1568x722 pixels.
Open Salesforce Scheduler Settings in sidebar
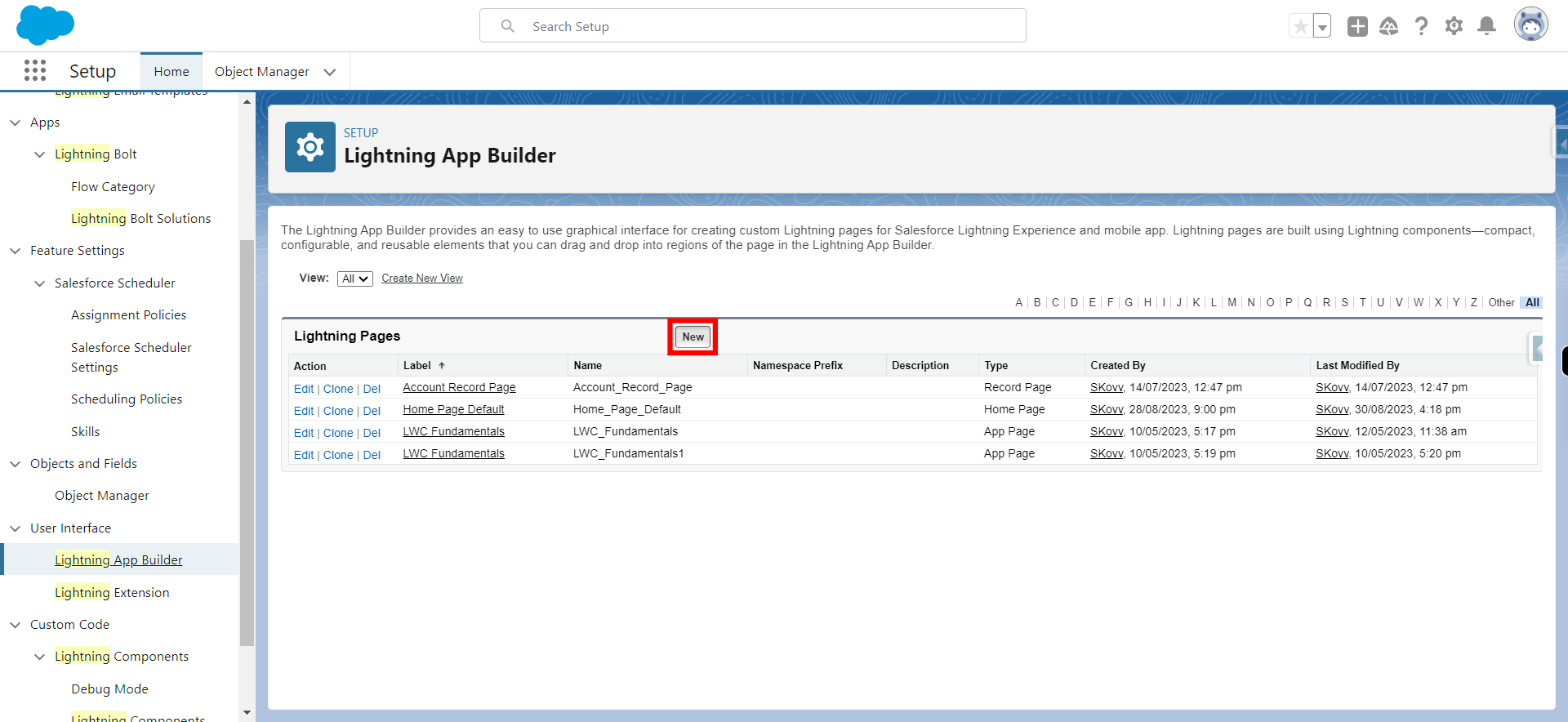(131, 357)
